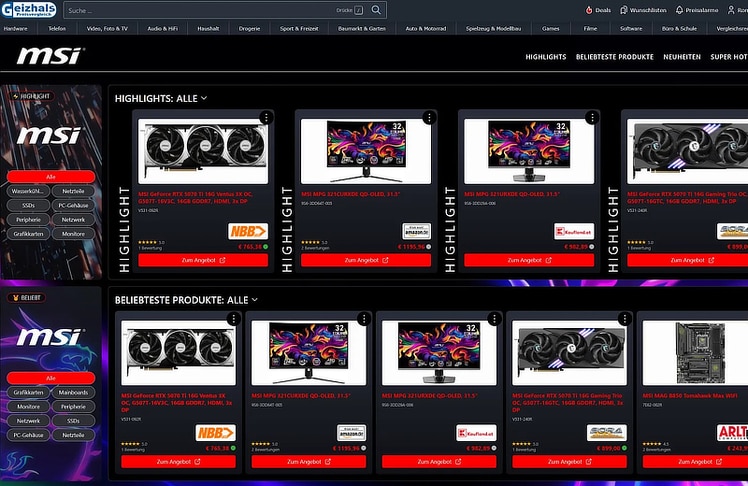Click the €899,00 price in Beliebteste Produkte

click(608, 448)
